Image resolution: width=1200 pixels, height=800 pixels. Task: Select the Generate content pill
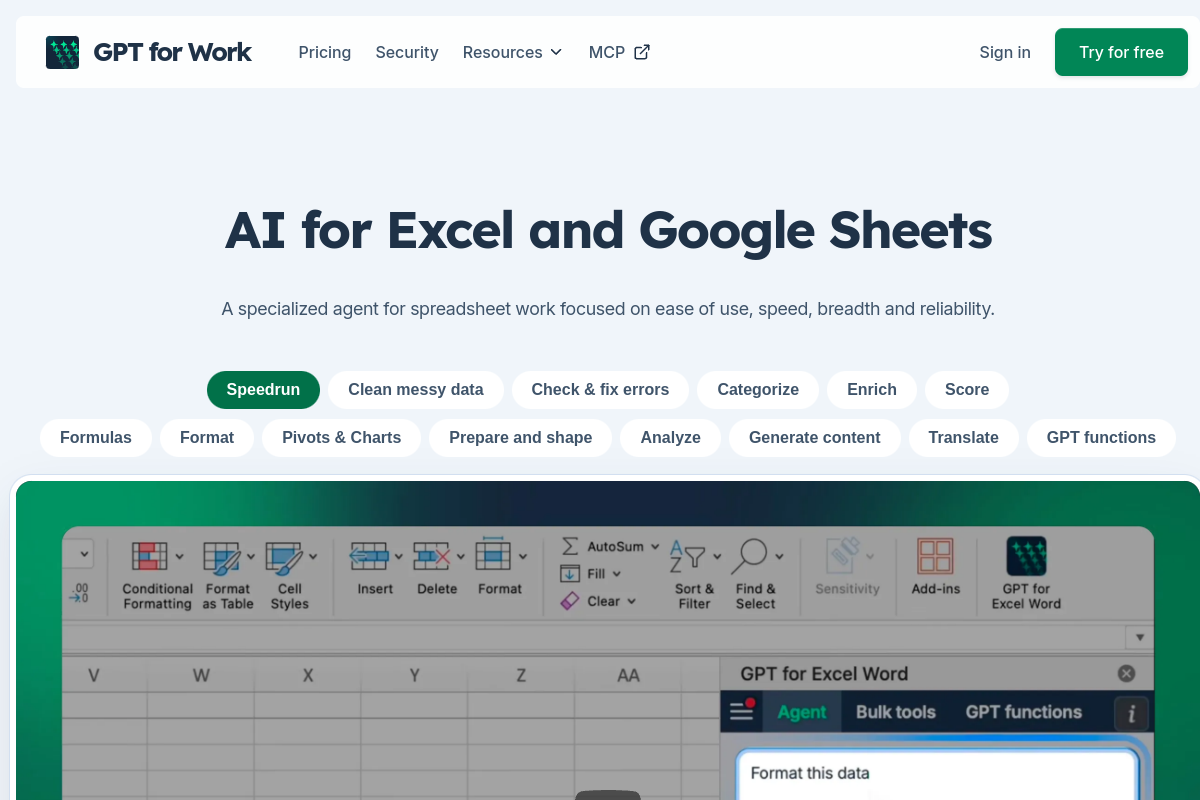815,438
